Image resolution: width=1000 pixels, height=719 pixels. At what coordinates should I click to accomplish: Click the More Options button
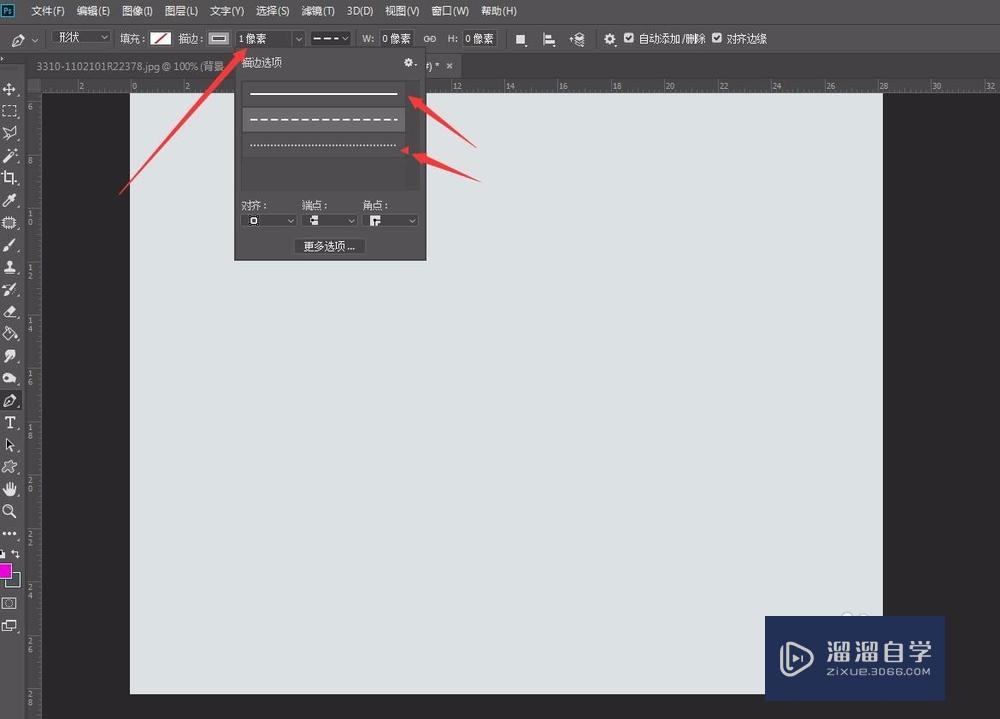point(330,246)
